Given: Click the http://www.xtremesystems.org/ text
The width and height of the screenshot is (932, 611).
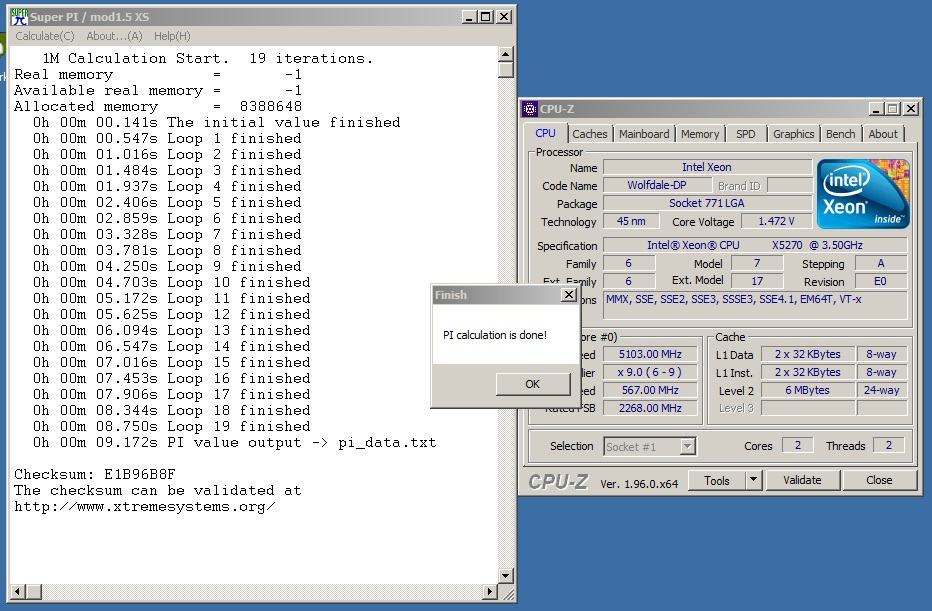Looking at the screenshot, I should 144,506.
